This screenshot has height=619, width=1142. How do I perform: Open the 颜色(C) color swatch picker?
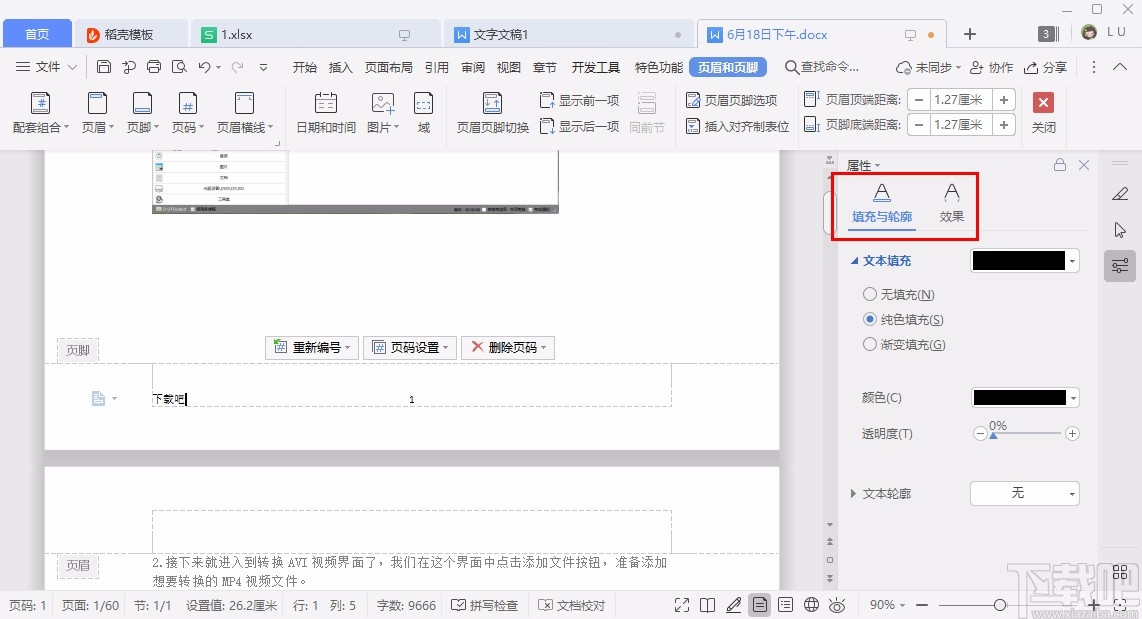1024,397
